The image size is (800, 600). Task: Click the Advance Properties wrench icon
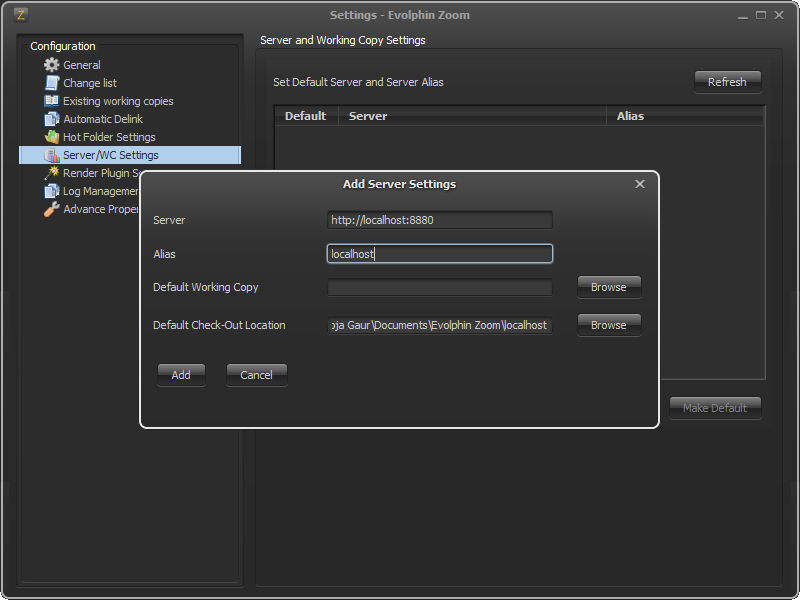[x=52, y=209]
